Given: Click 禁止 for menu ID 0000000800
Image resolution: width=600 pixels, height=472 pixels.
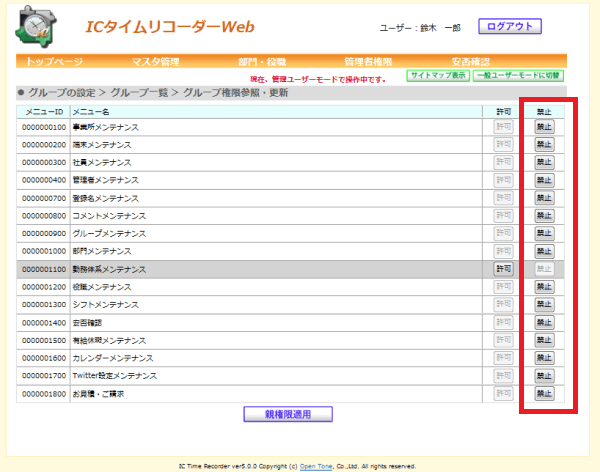Looking at the screenshot, I should coord(544,216).
